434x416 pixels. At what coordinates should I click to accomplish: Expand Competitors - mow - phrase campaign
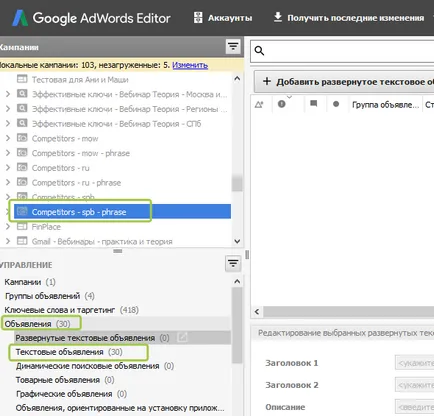point(8,153)
